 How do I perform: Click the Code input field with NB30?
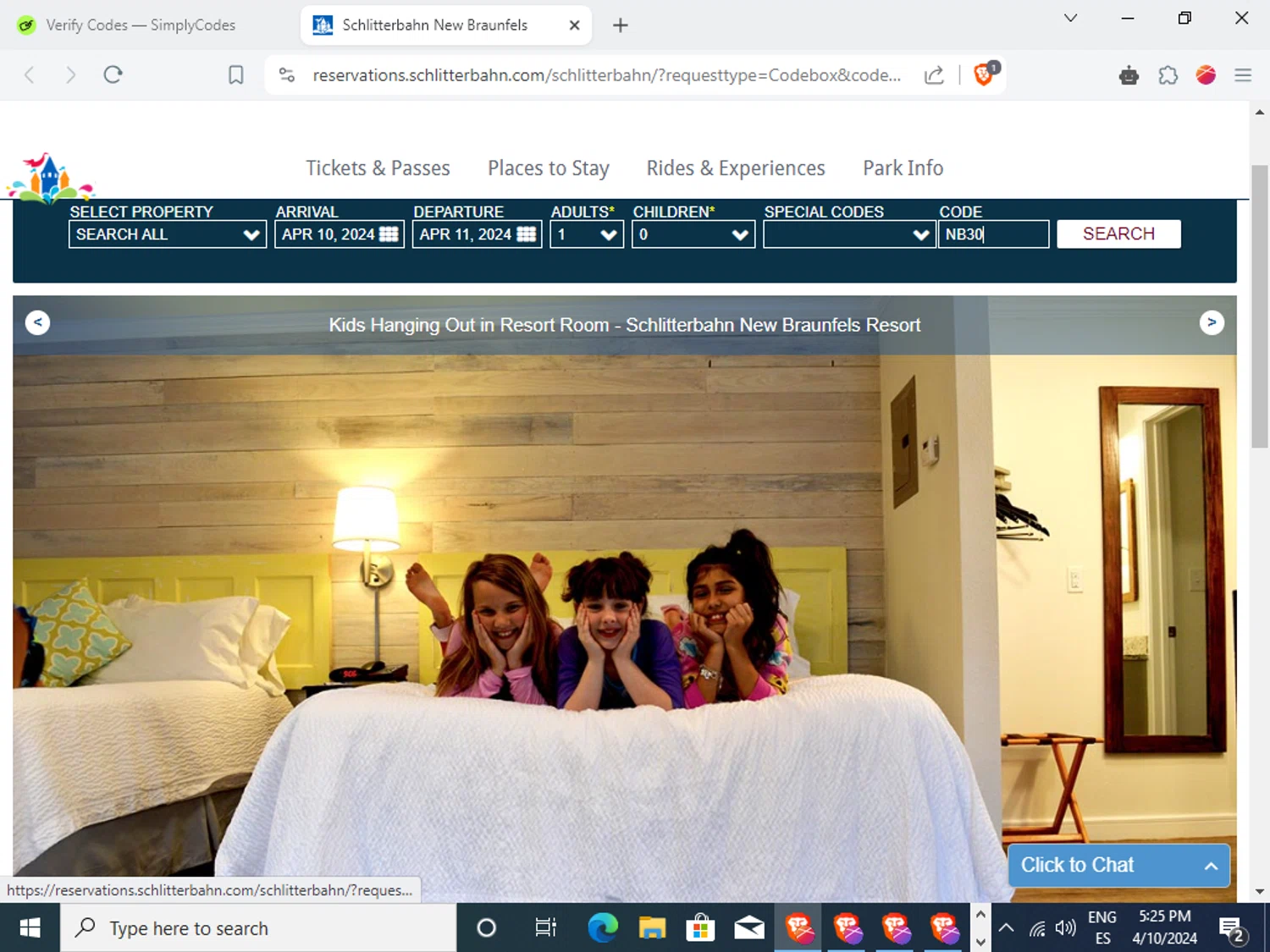[993, 234]
